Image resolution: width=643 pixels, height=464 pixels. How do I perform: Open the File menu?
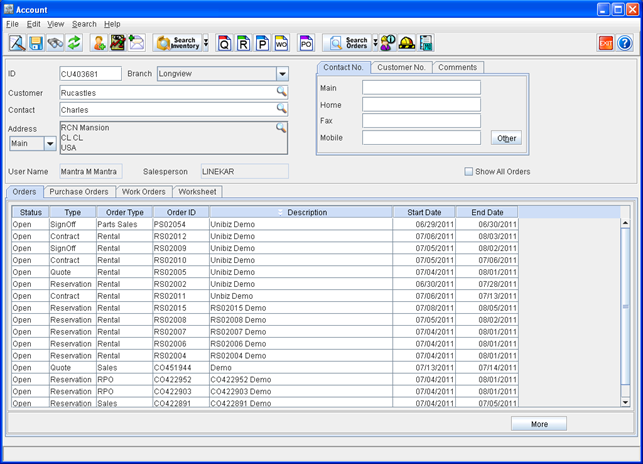pyautogui.click(x=12, y=24)
